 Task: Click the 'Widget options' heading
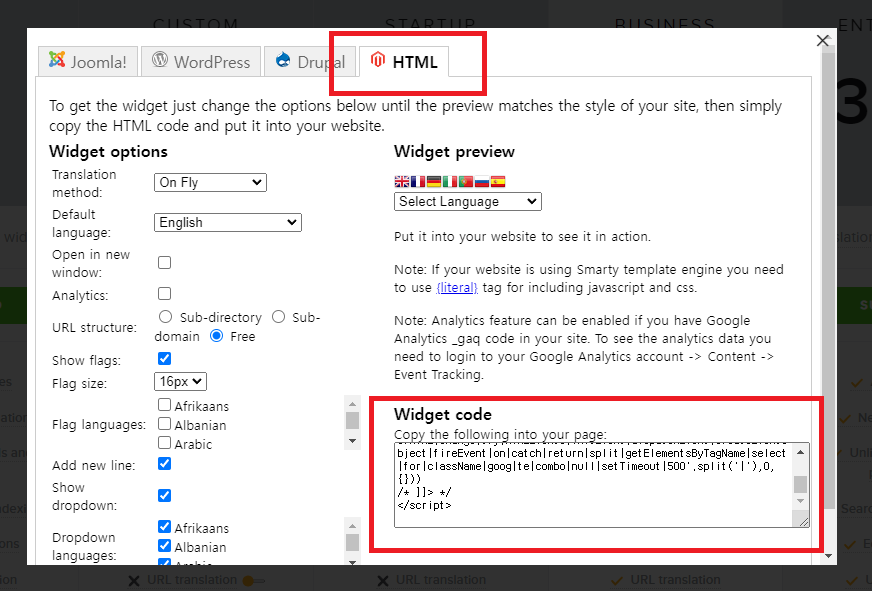point(108,151)
